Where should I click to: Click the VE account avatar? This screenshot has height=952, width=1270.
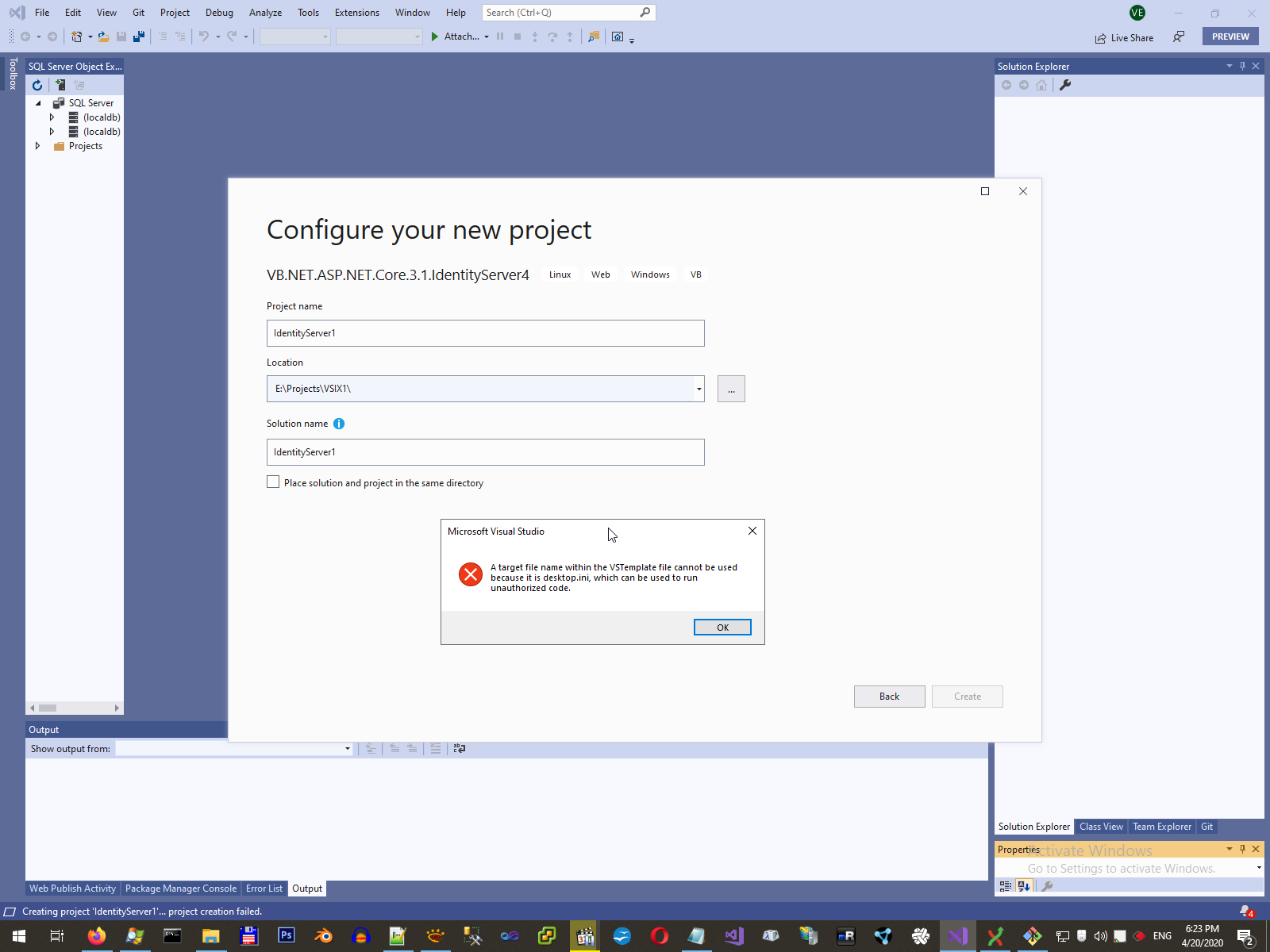(1137, 13)
